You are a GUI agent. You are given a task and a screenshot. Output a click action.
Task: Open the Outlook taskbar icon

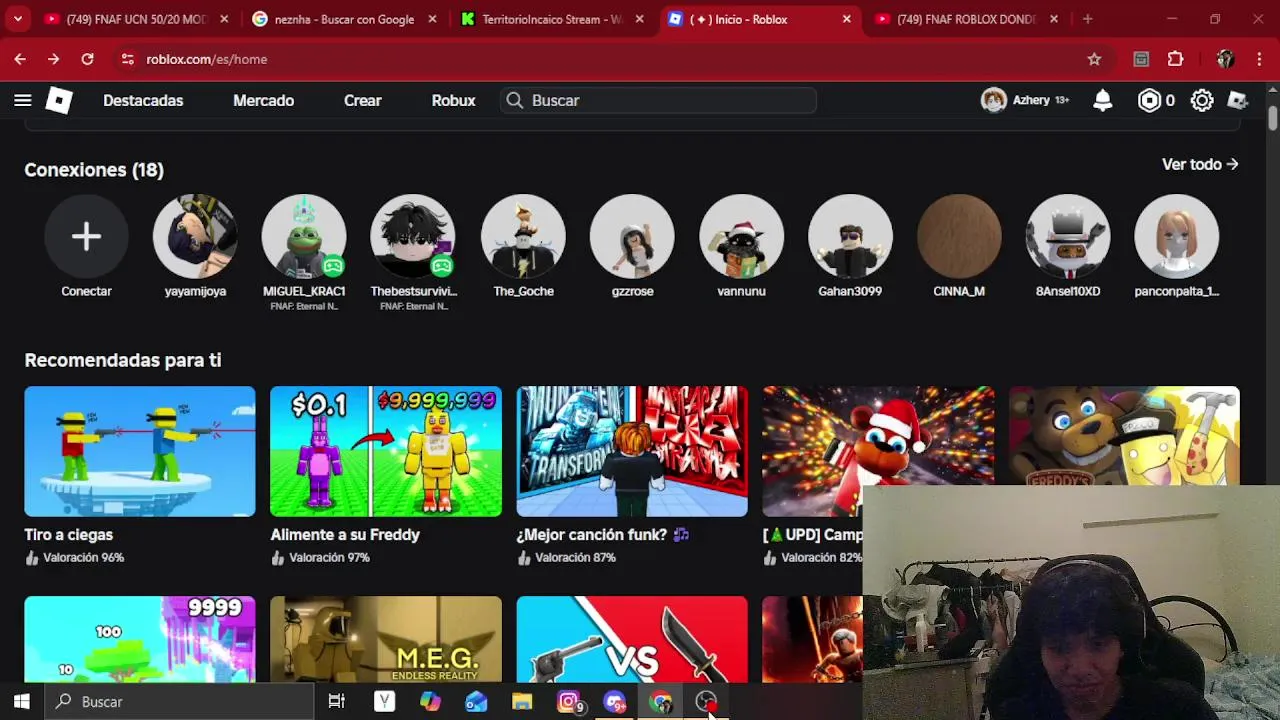476,701
